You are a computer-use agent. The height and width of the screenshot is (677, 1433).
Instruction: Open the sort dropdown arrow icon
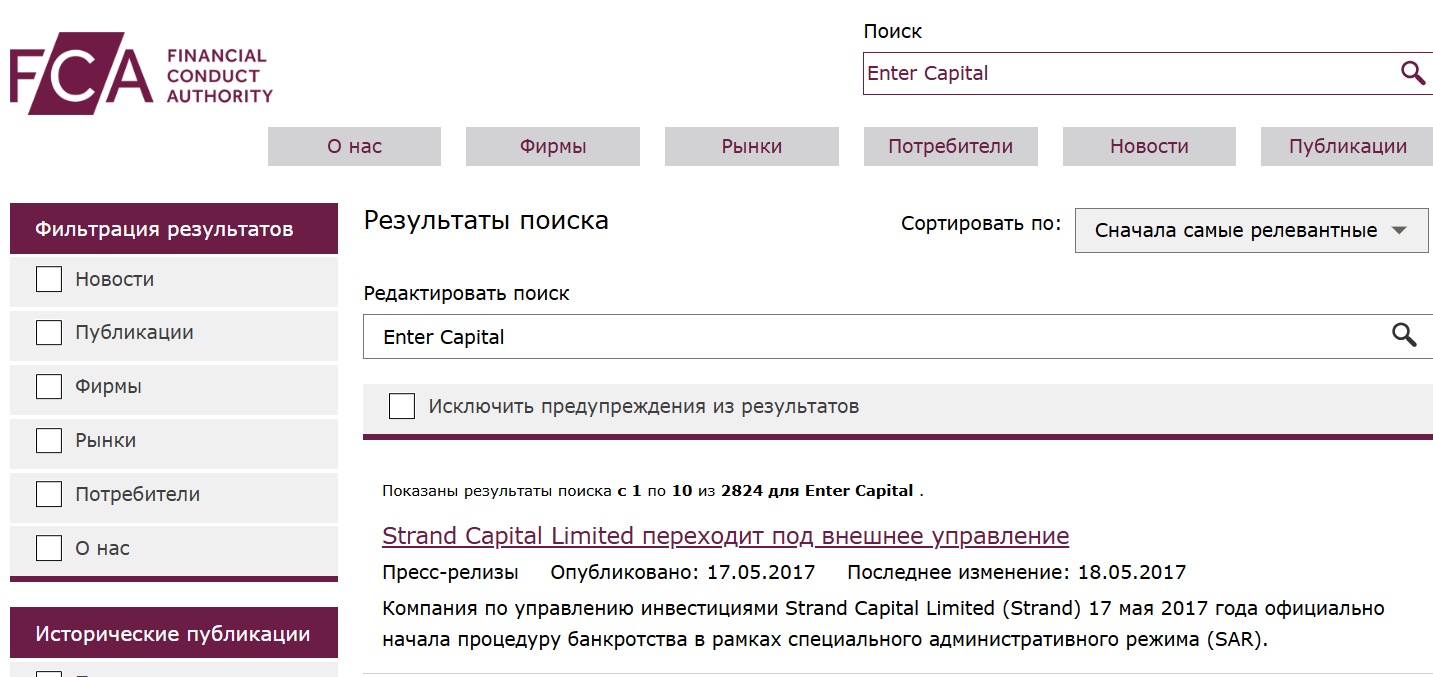point(1399,229)
